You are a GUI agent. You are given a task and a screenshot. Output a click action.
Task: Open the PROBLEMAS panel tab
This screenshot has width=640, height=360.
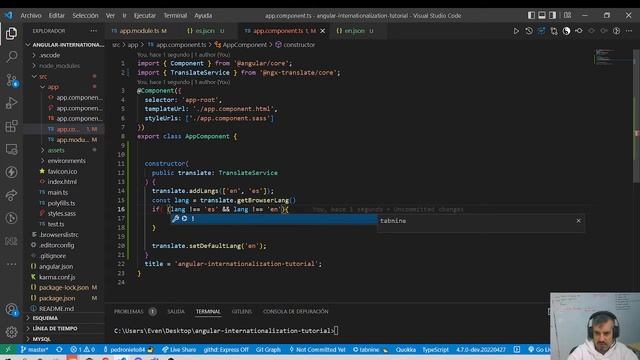click(129, 311)
